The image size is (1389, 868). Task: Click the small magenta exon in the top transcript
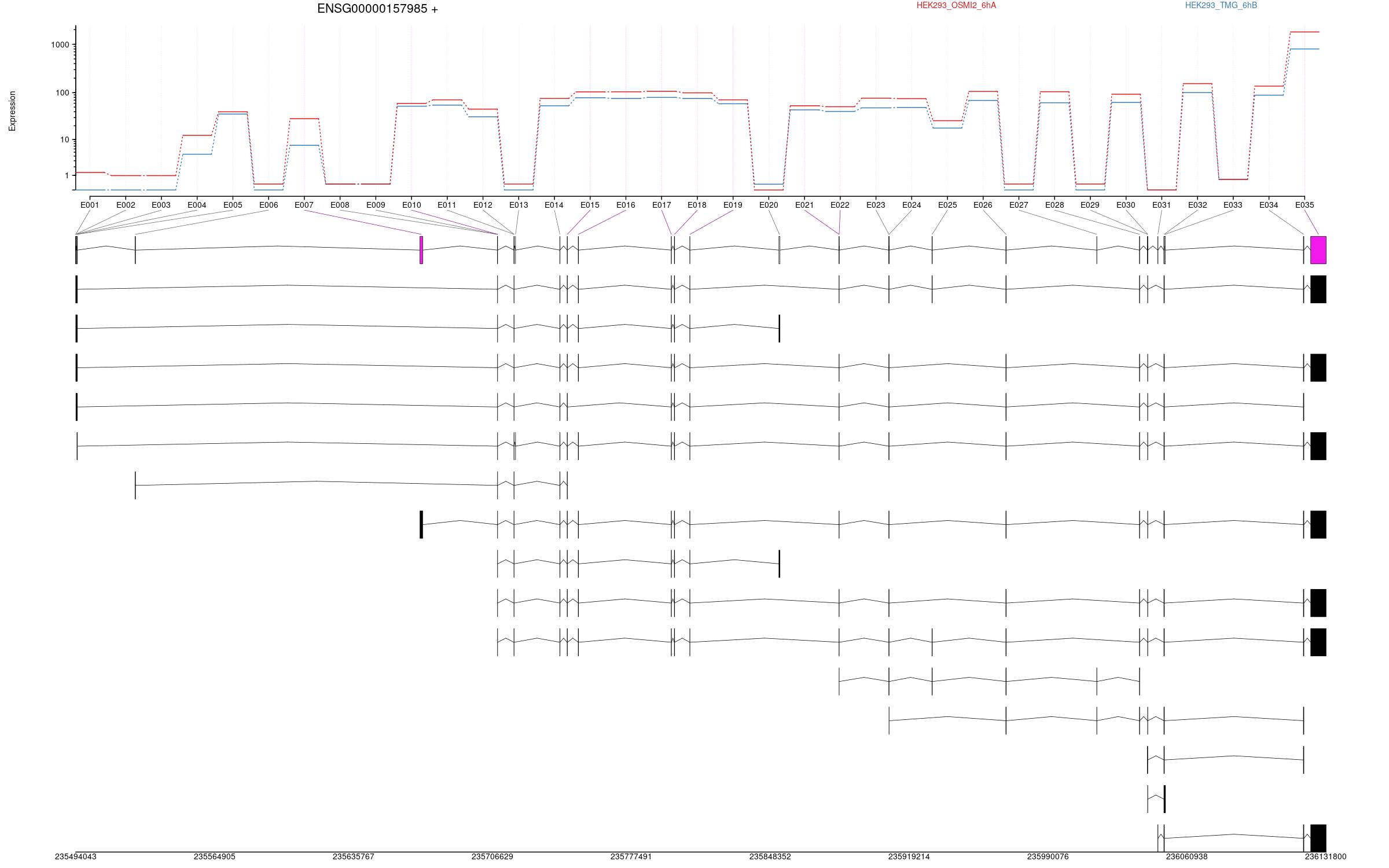tap(421, 250)
